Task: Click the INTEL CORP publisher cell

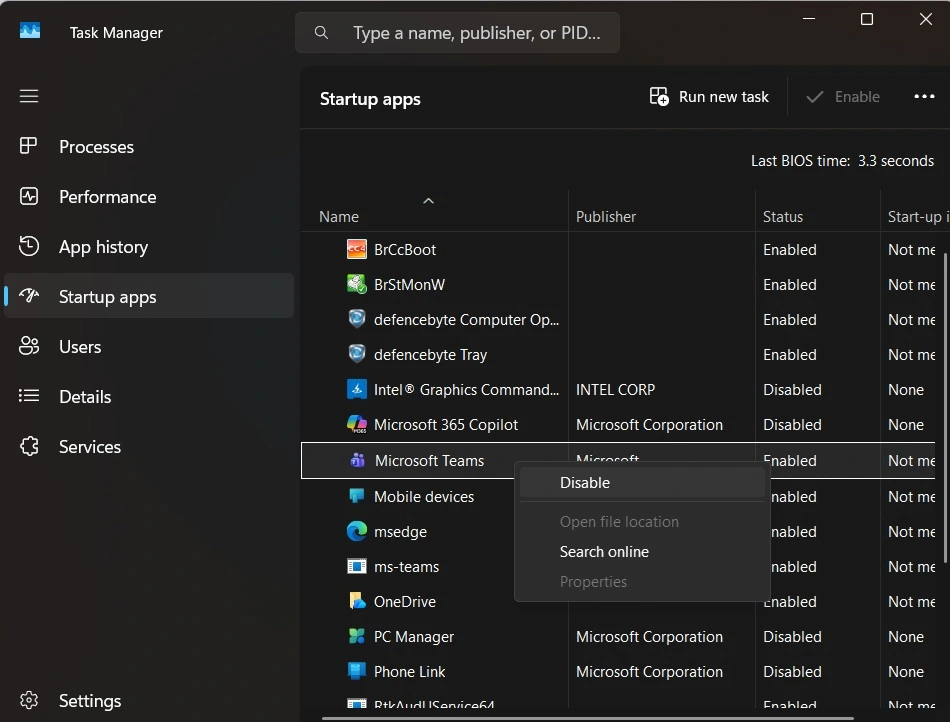Action: point(615,389)
